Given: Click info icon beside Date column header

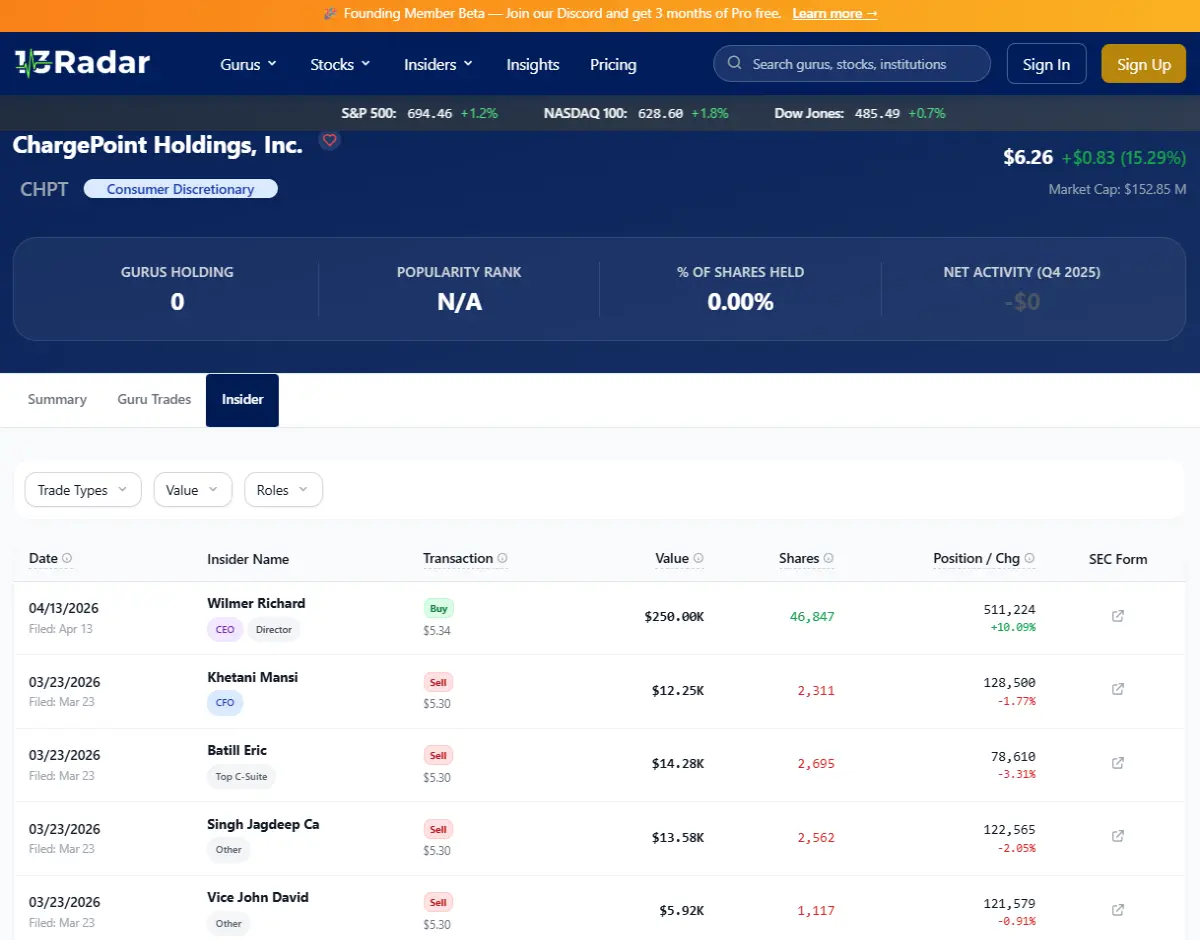Looking at the screenshot, I should (67, 559).
